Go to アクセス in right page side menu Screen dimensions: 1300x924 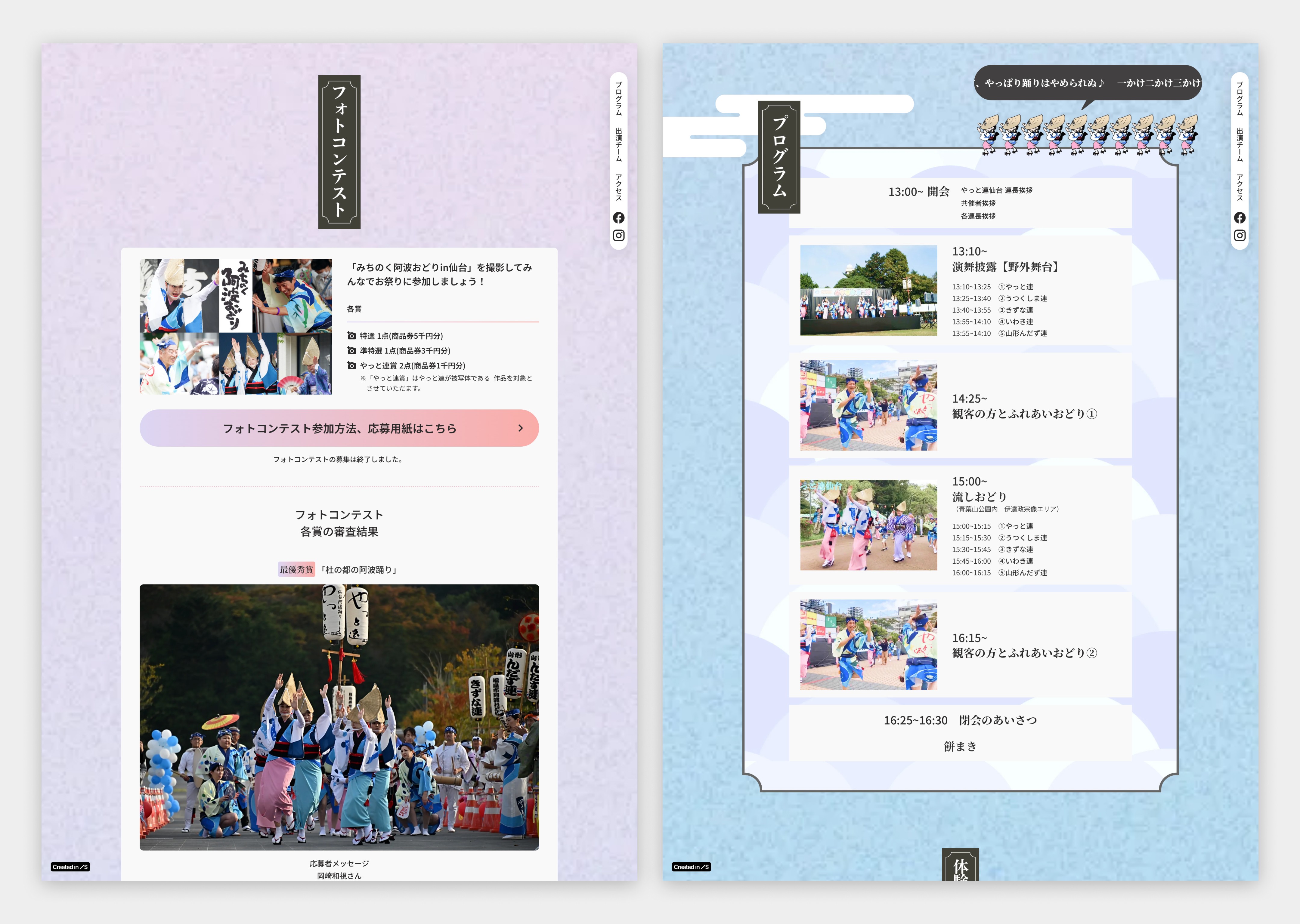(x=1239, y=187)
